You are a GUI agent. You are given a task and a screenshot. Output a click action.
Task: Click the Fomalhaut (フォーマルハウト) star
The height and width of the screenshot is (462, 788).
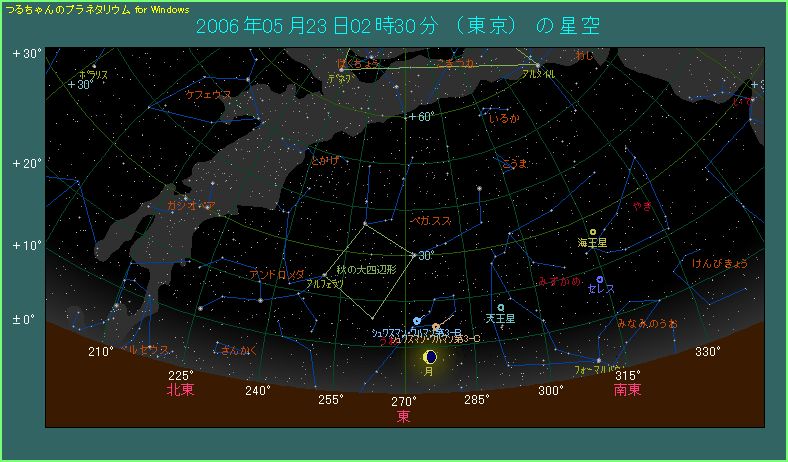pos(599,360)
